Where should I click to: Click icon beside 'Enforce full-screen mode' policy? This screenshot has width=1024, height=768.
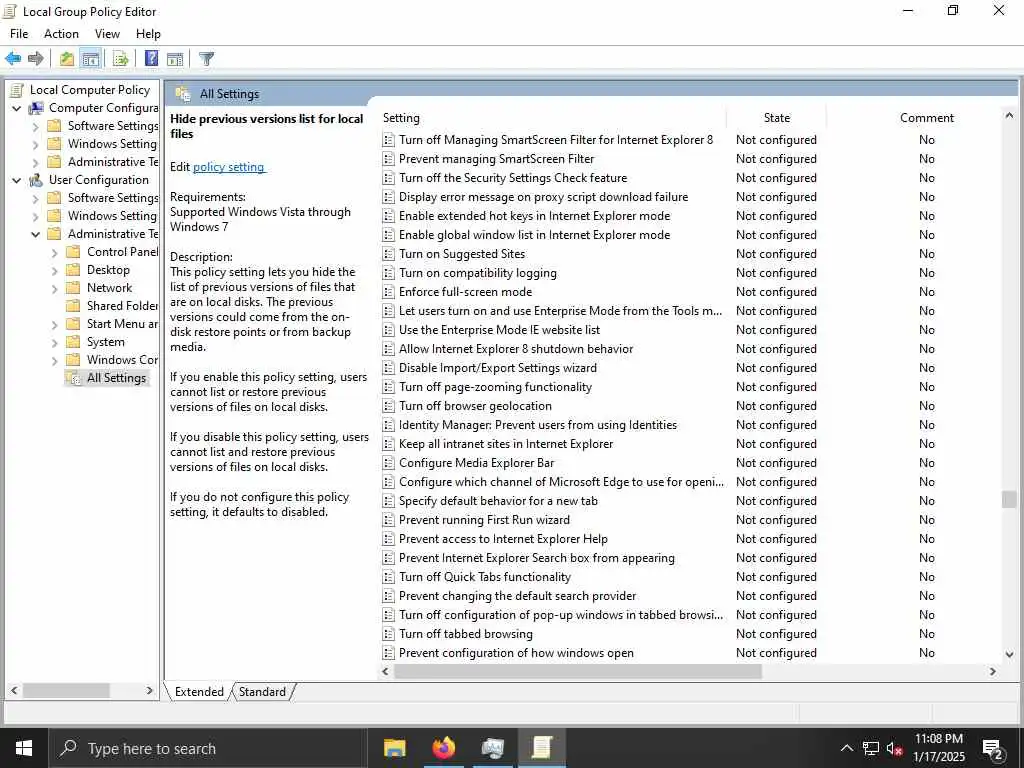pyautogui.click(x=388, y=292)
